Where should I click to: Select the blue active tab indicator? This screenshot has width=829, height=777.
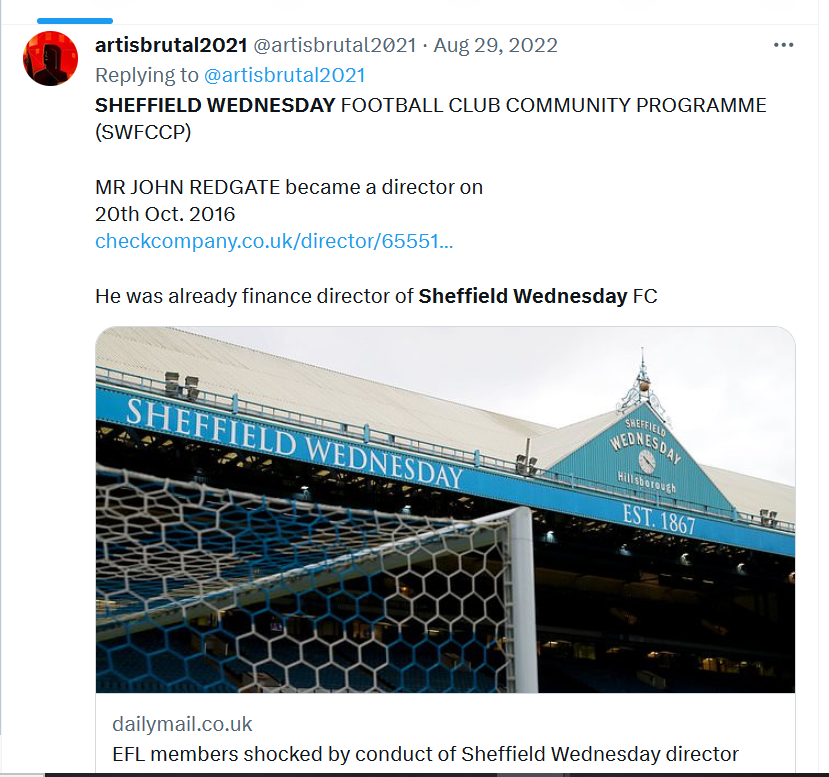click(75, 21)
